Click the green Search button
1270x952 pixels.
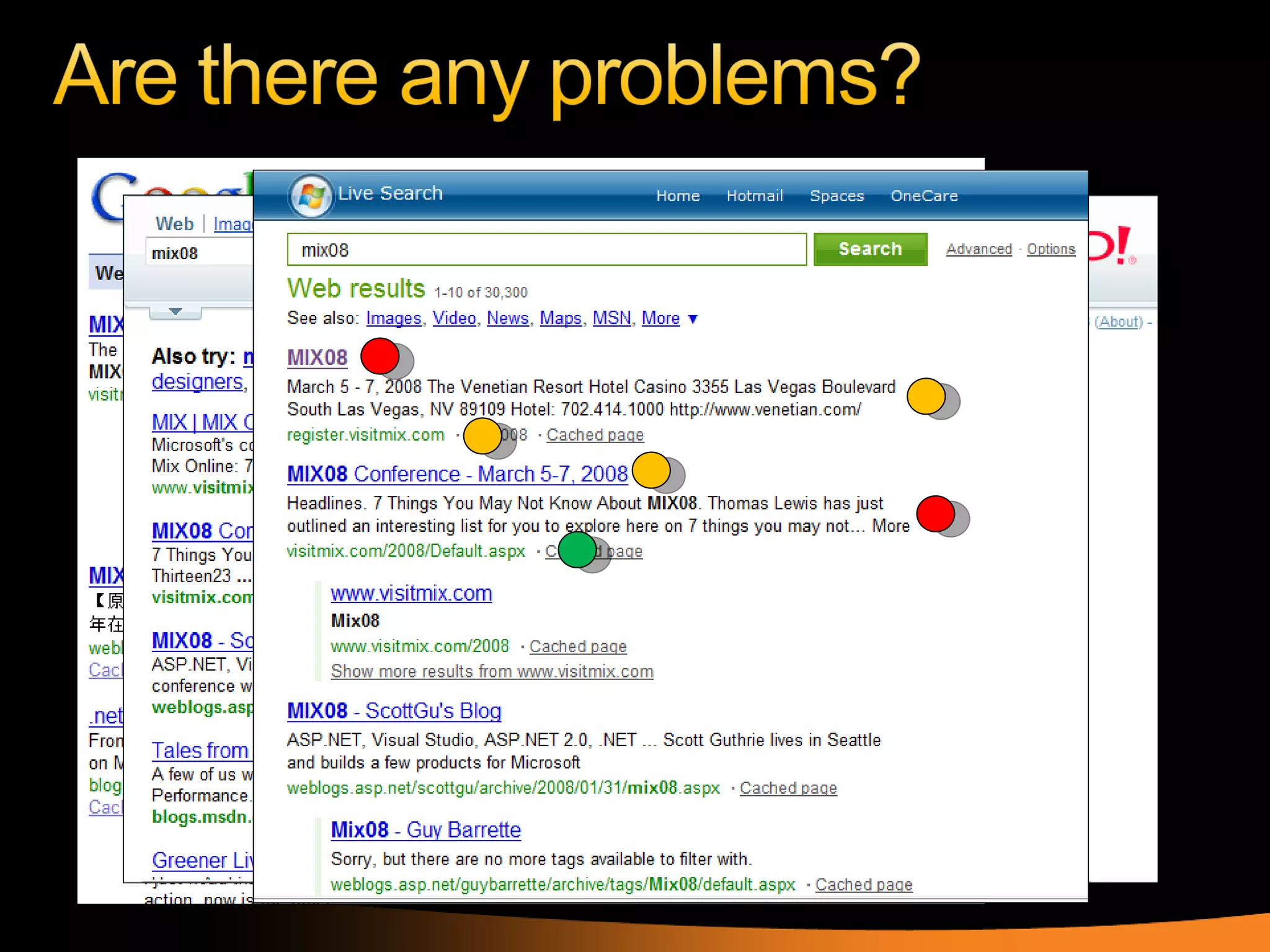[x=870, y=249]
